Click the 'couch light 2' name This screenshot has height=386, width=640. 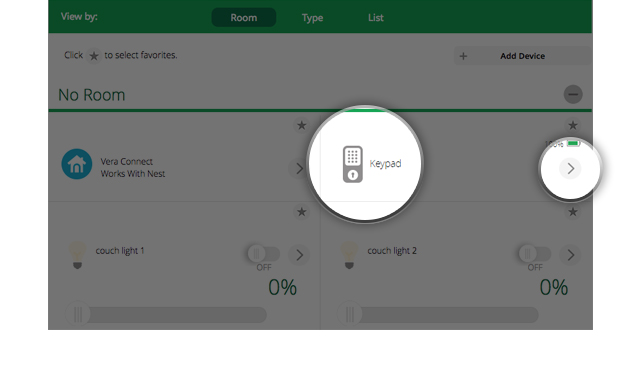392,251
